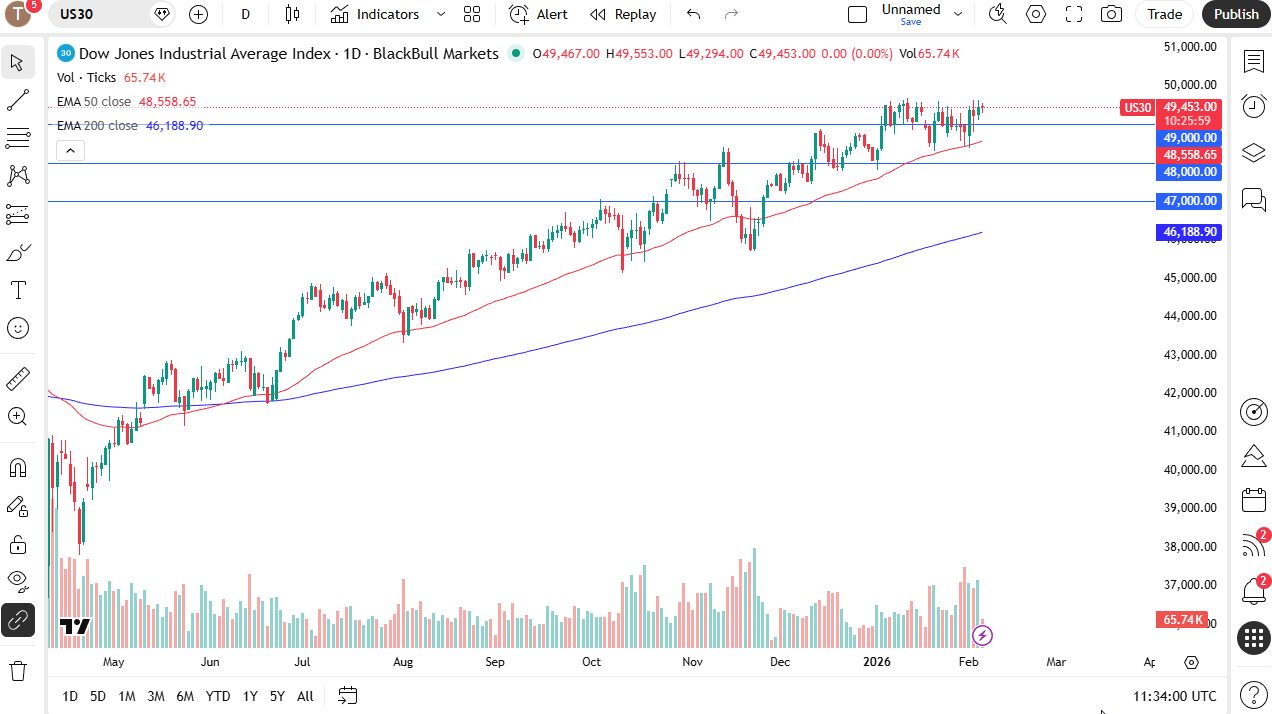Switch to the 1M date range
The width and height of the screenshot is (1272, 714).
[x=126, y=696]
